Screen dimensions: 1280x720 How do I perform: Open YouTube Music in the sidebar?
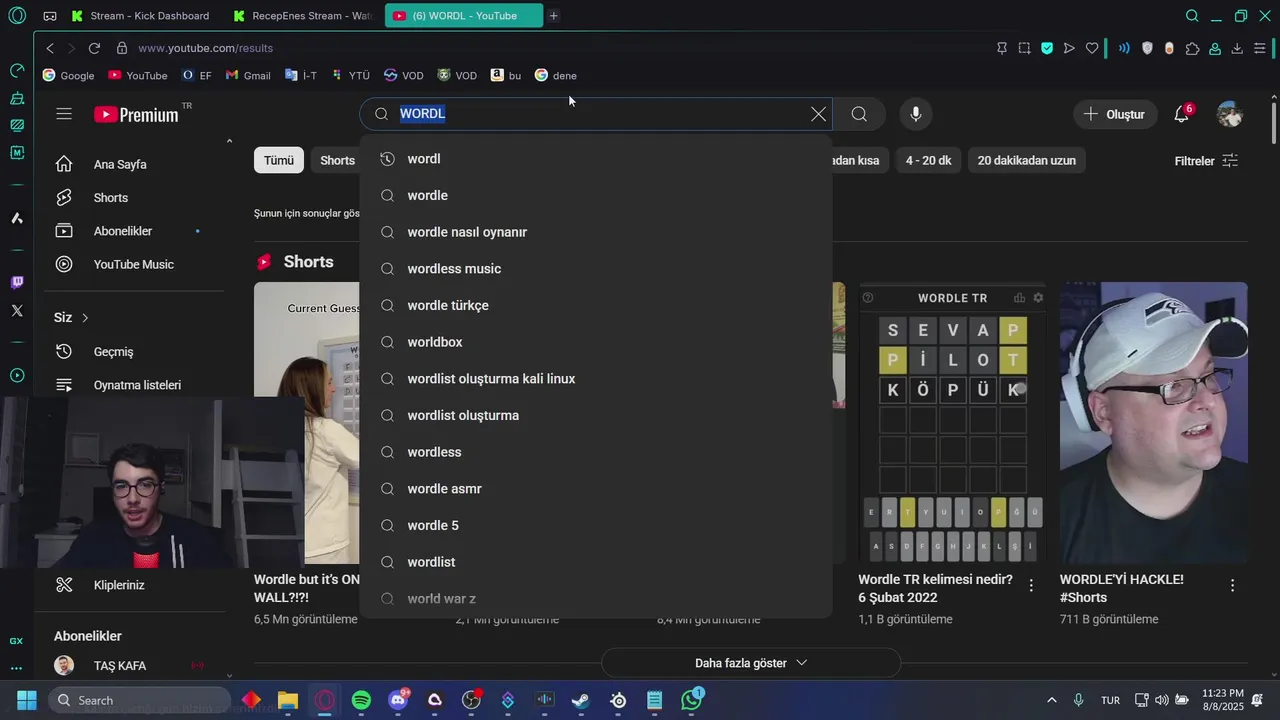coord(134,264)
